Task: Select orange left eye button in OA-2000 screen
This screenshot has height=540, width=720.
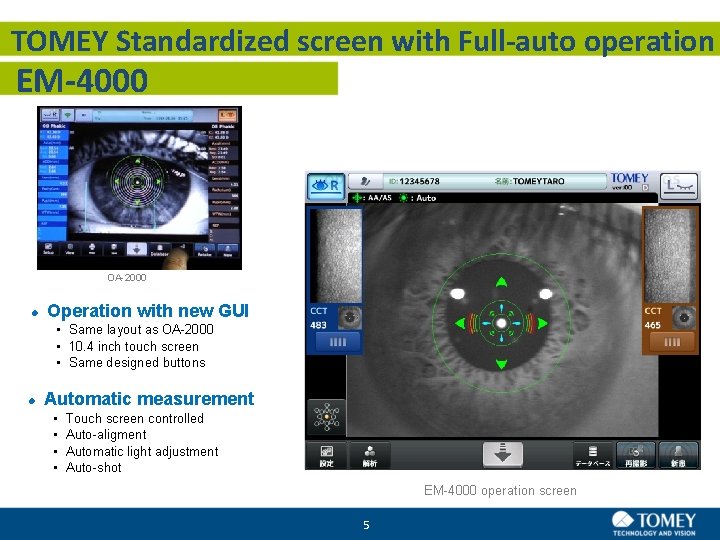Action: pyautogui.click(x=227, y=115)
